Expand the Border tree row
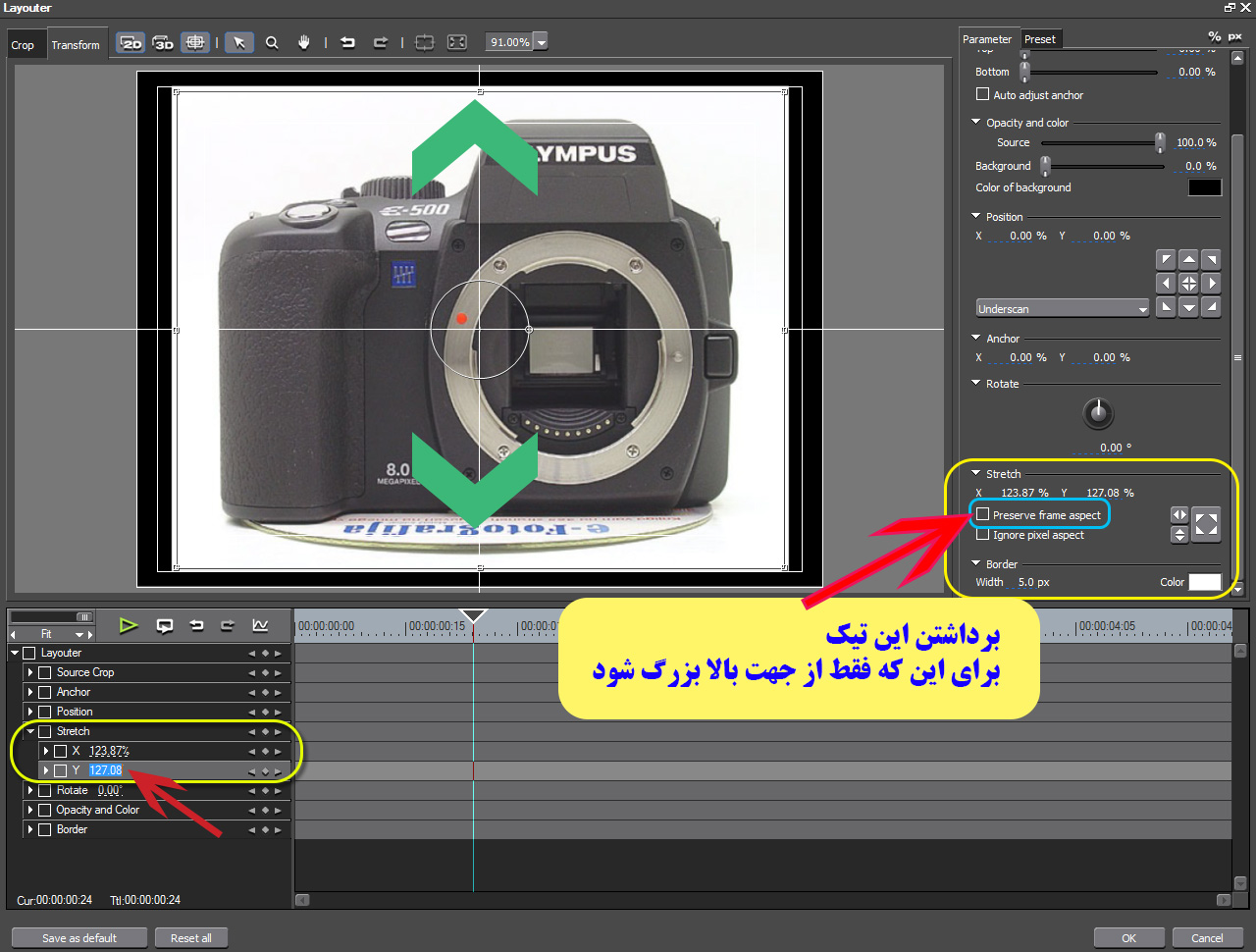The height and width of the screenshot is (952, 1256). [30, 829]
